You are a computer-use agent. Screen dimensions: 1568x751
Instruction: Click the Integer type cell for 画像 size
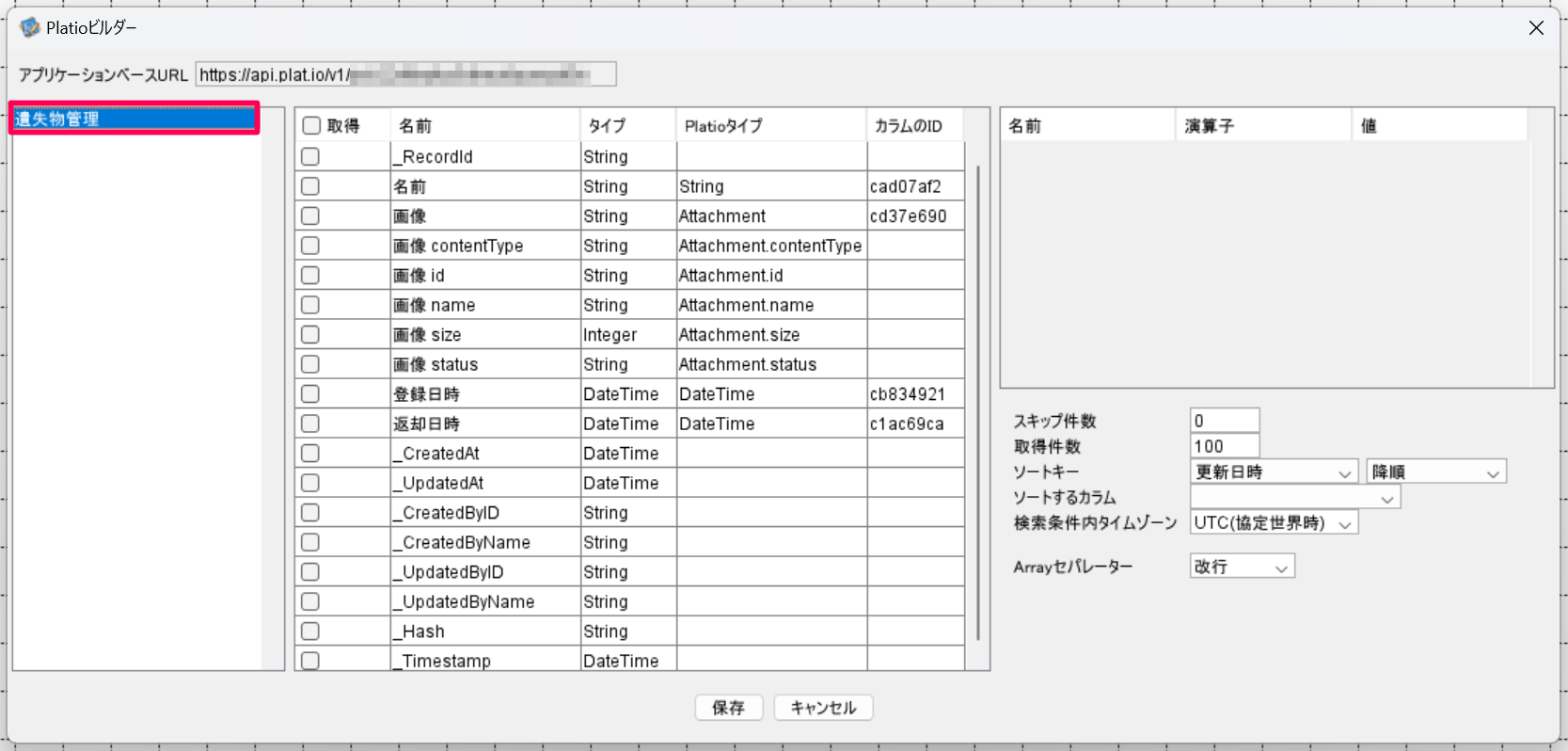(x=628, y=335)
